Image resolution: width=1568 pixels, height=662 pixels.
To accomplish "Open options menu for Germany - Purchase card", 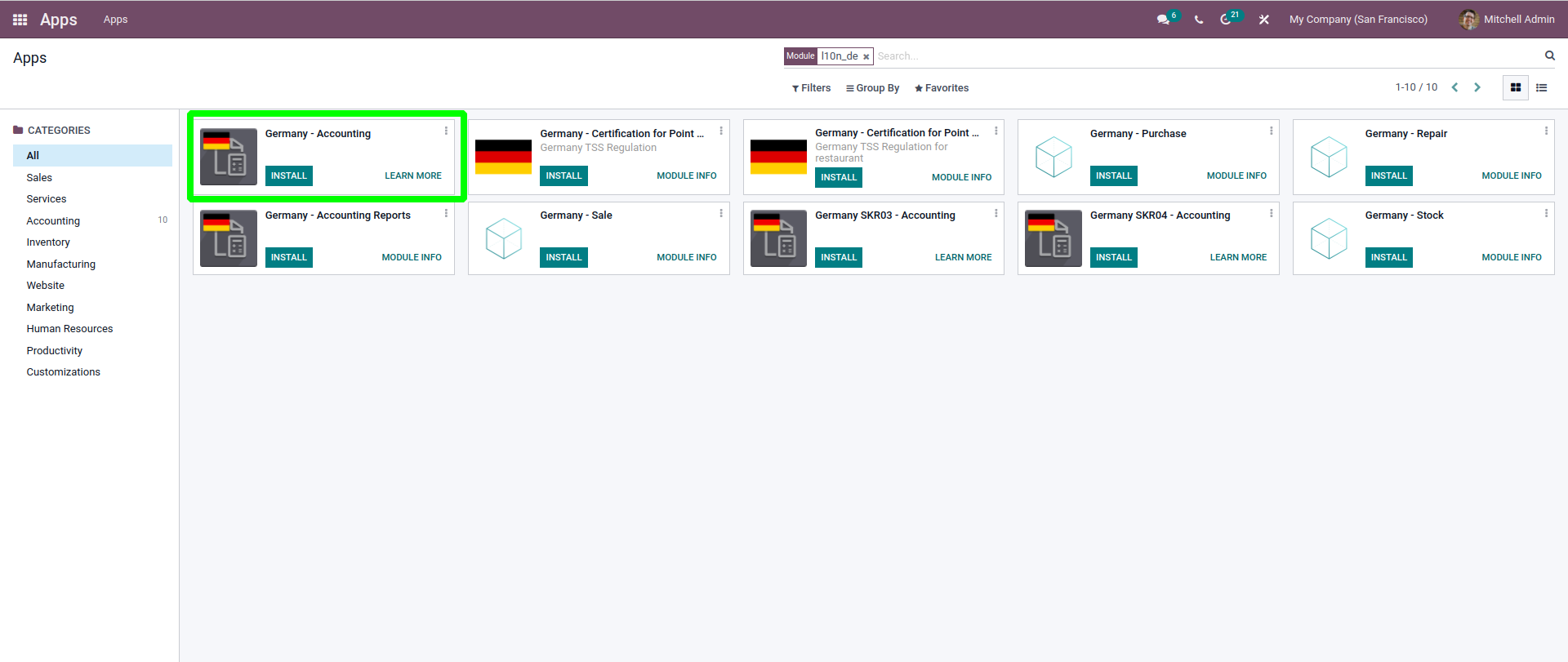I will pos(1271,131).
